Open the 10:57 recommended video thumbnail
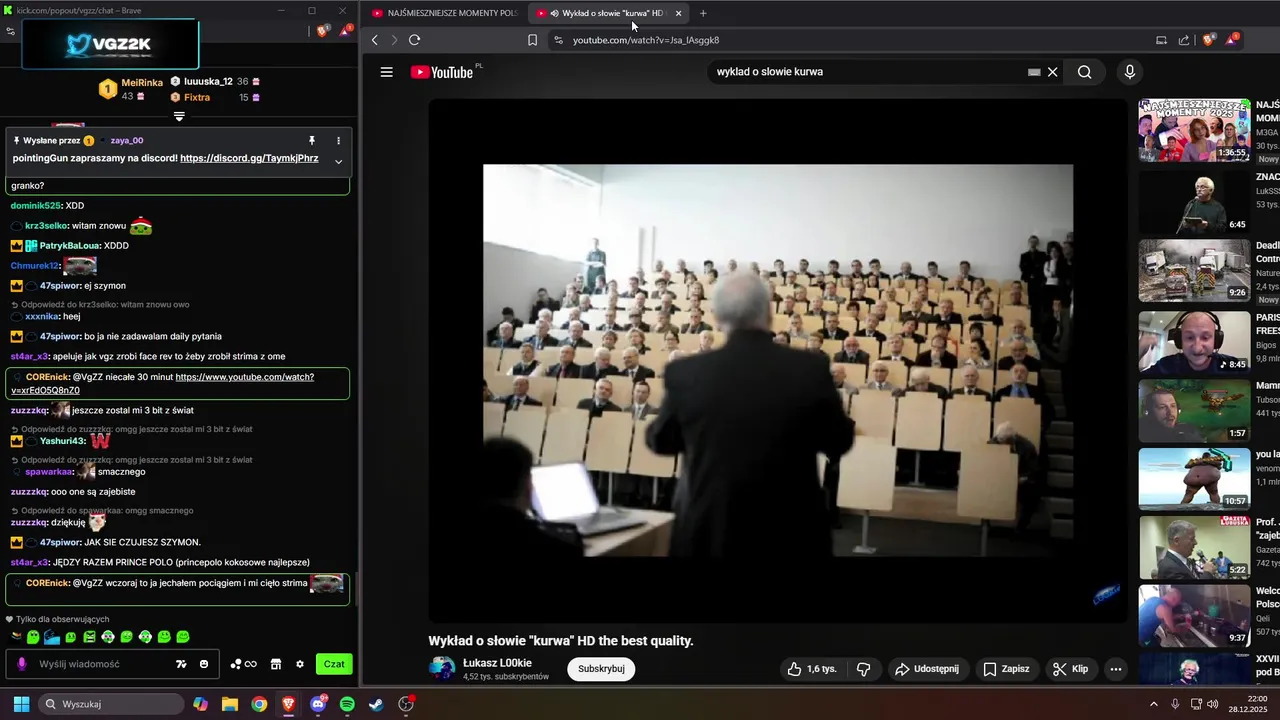The height and width of the screenshot is (720, 1280). coord(1194,478)
